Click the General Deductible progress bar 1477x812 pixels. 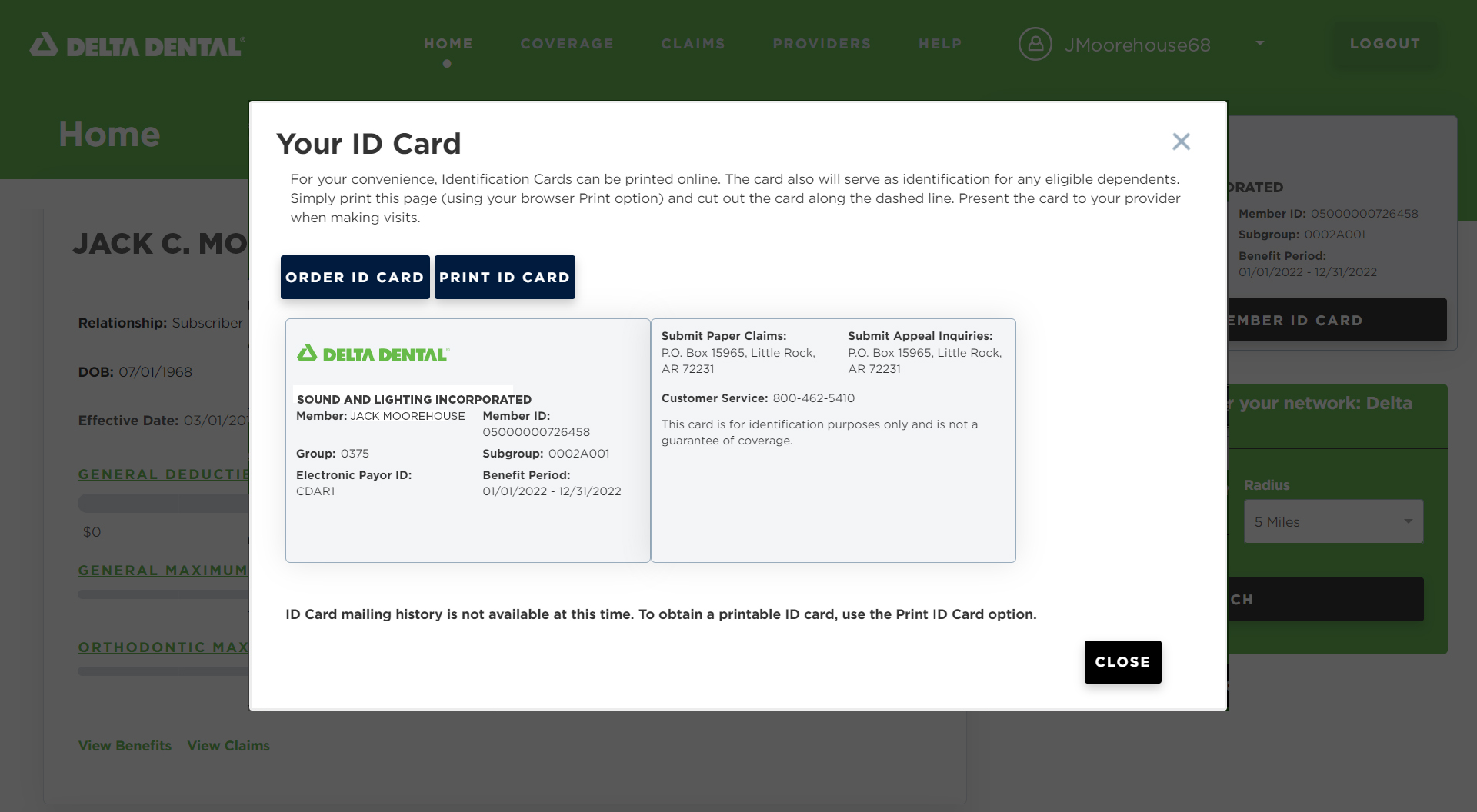(163, 504)
